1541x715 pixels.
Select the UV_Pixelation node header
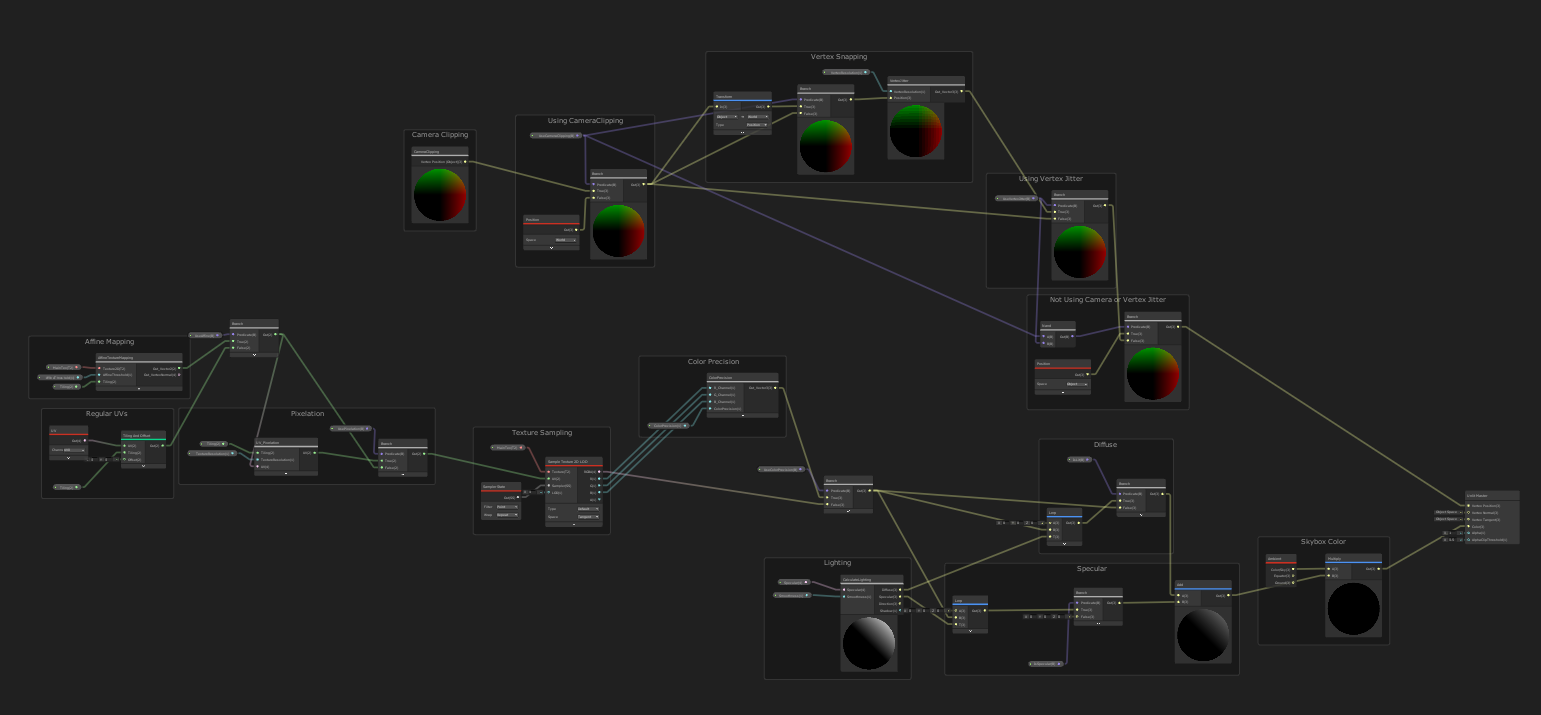coord(286,442)
